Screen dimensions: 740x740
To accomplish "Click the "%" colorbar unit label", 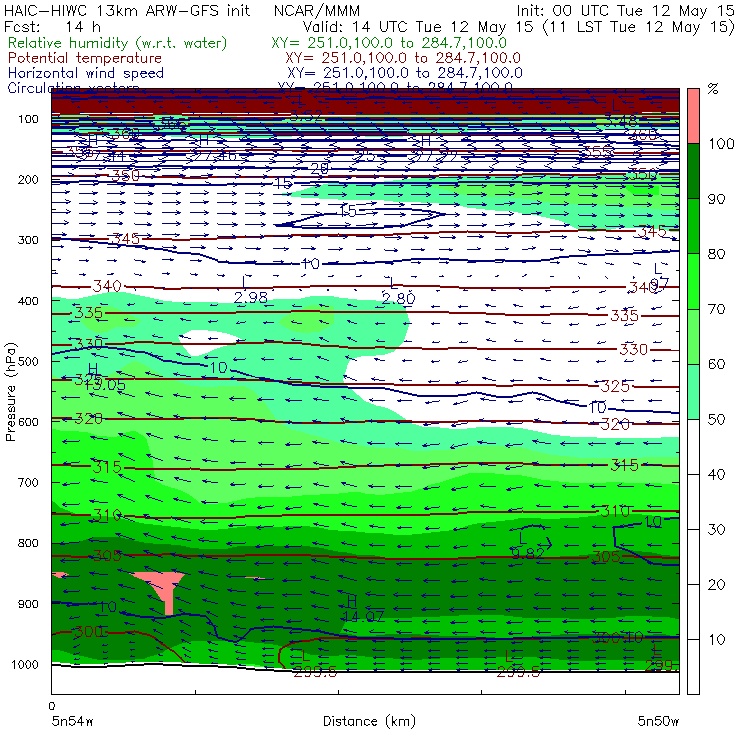I will [x=713, y=89].
